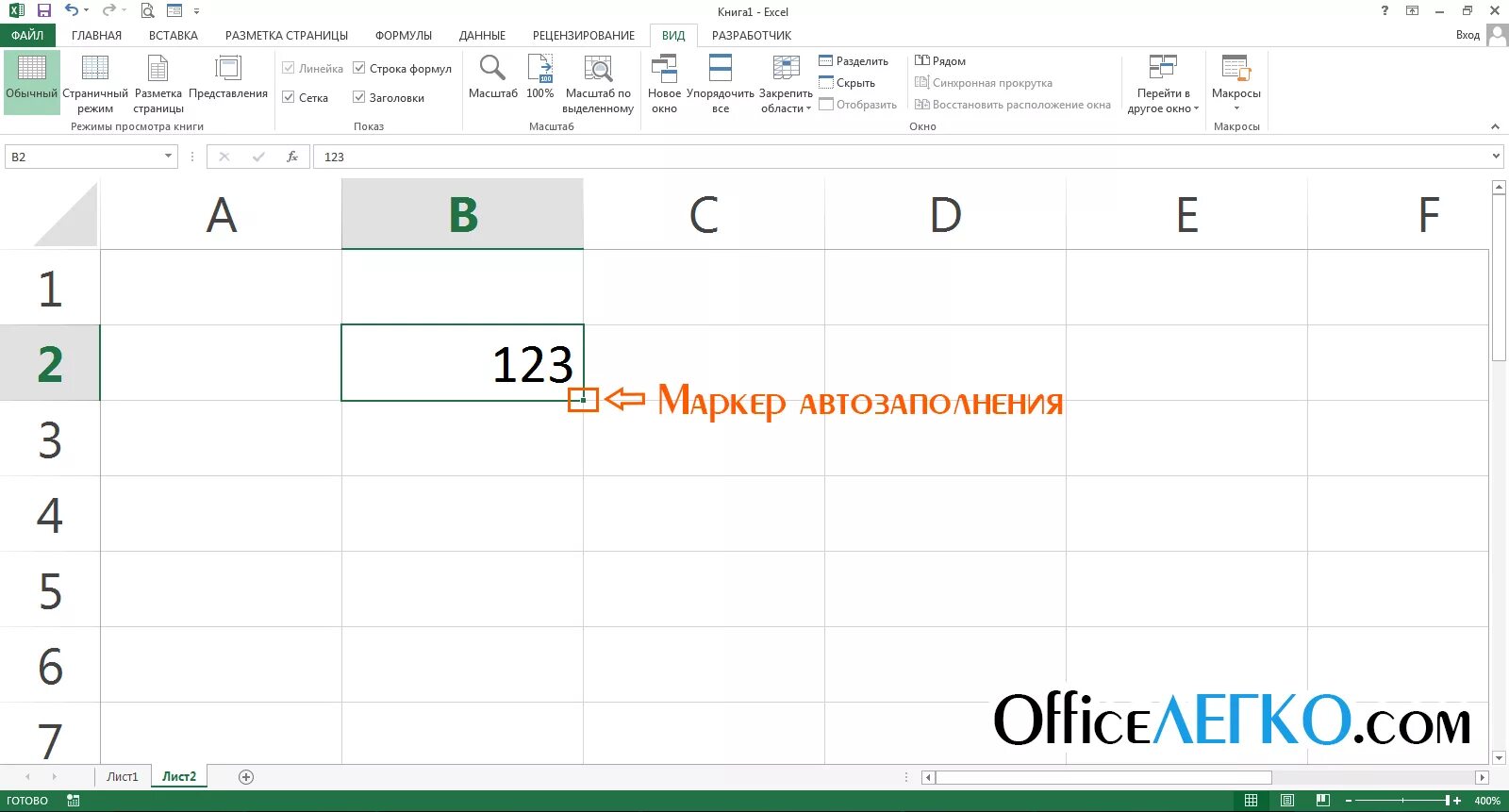Click the Redo arrow icon

[x=108, y=10]
